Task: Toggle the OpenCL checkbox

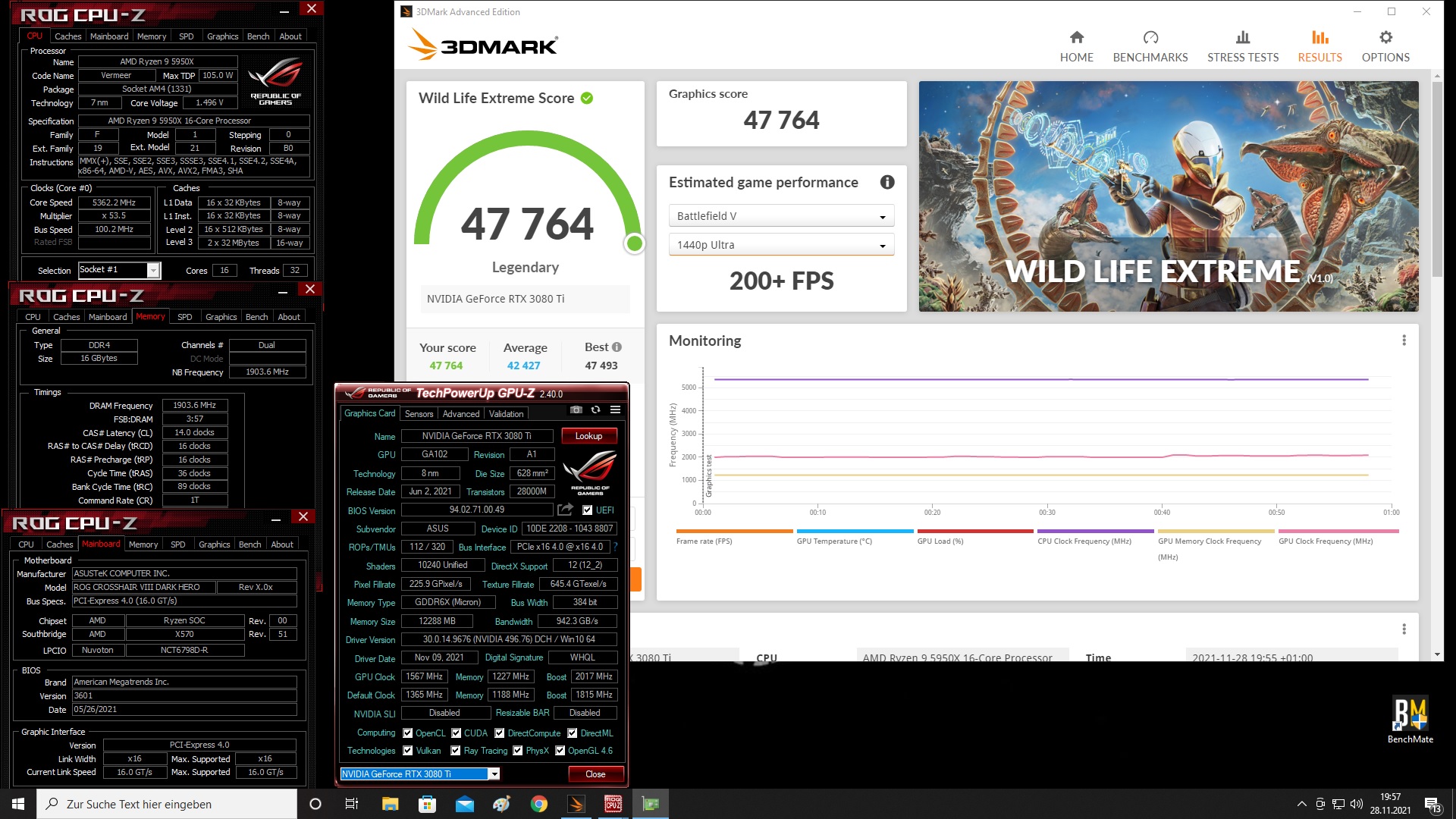Action: [x=408, y=733]
